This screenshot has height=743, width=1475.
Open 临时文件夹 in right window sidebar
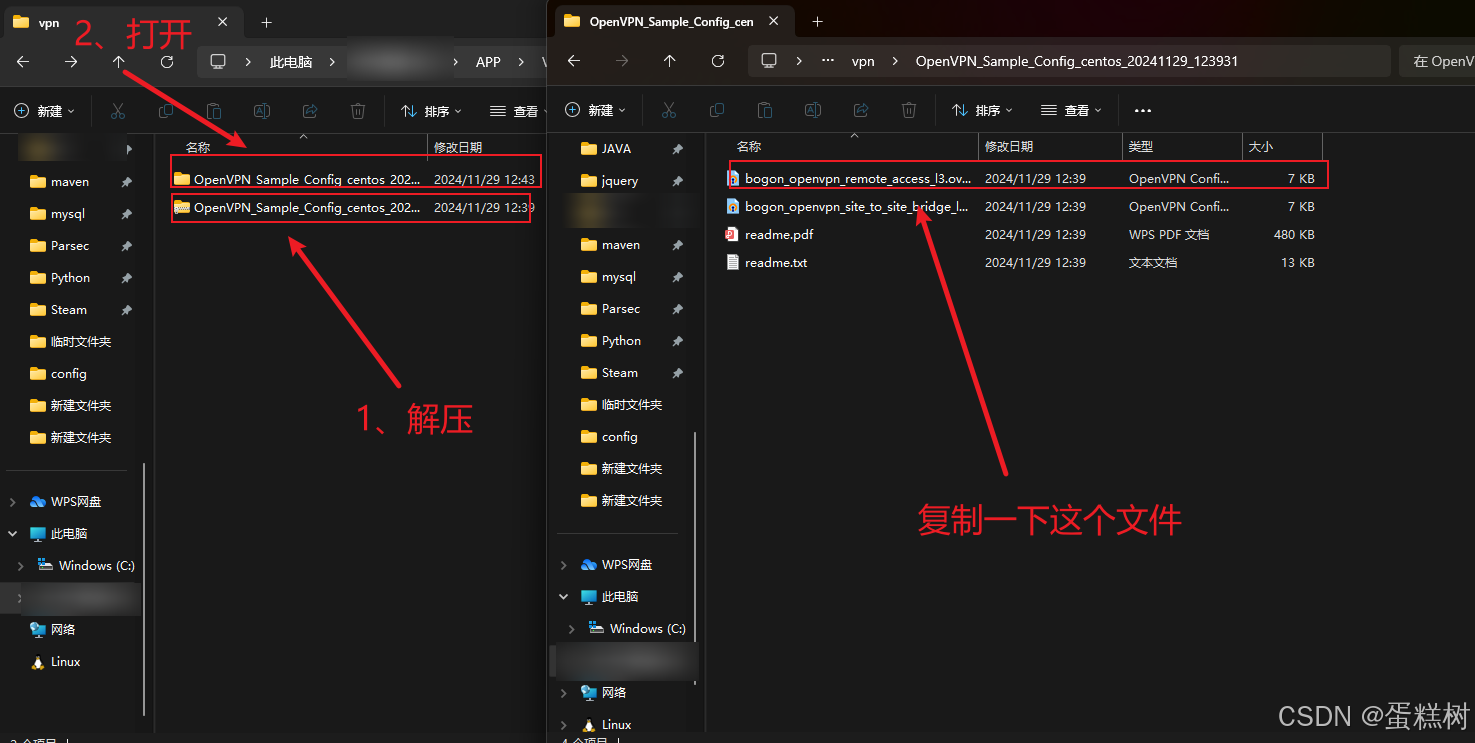632,405
